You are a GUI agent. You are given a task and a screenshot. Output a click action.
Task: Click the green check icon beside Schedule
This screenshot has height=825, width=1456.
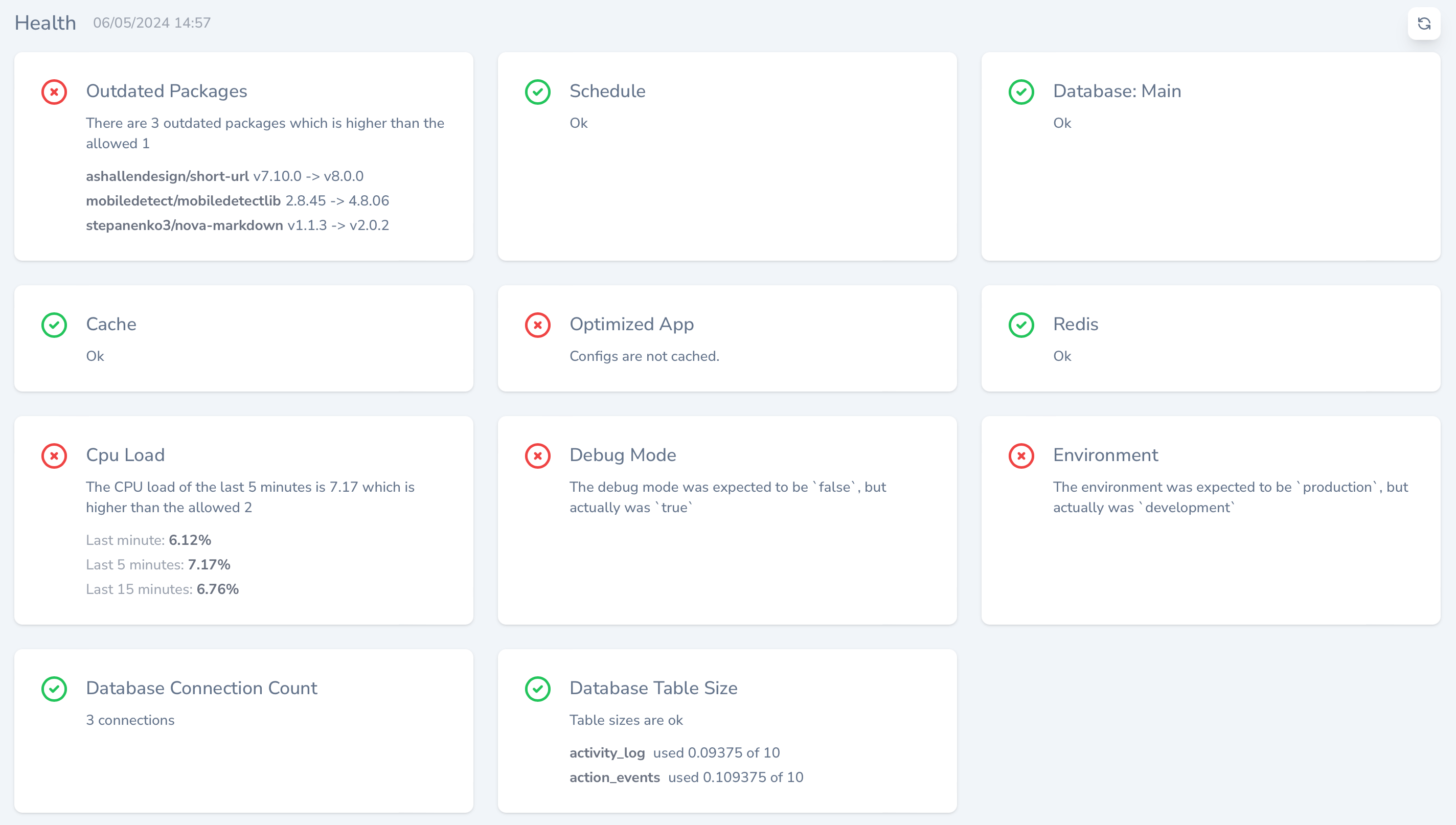click(538, 92)
